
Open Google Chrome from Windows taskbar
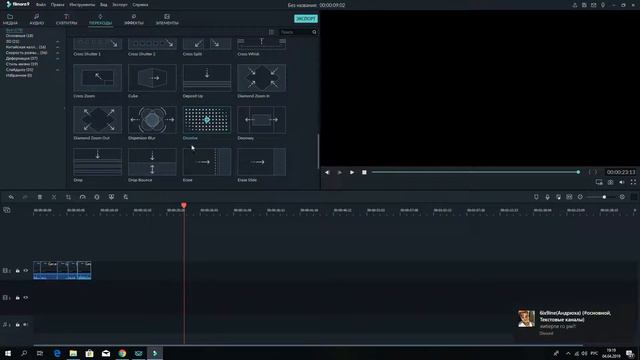pyautogui.click(x=122, y=353)
